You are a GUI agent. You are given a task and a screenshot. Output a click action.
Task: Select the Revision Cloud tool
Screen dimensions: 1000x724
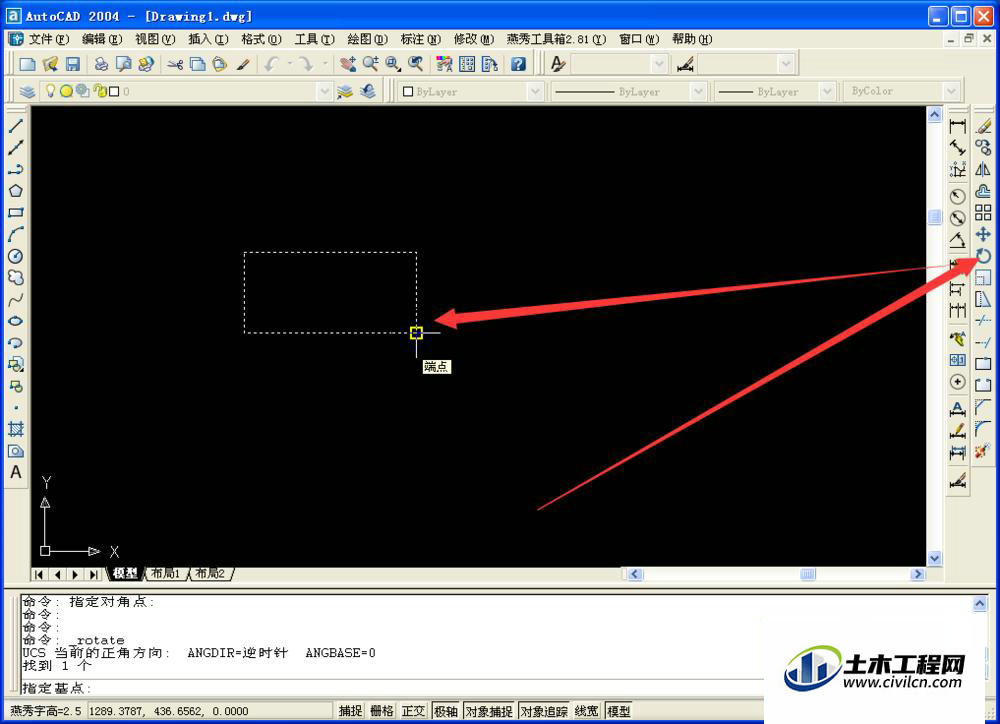coord(16,277)
